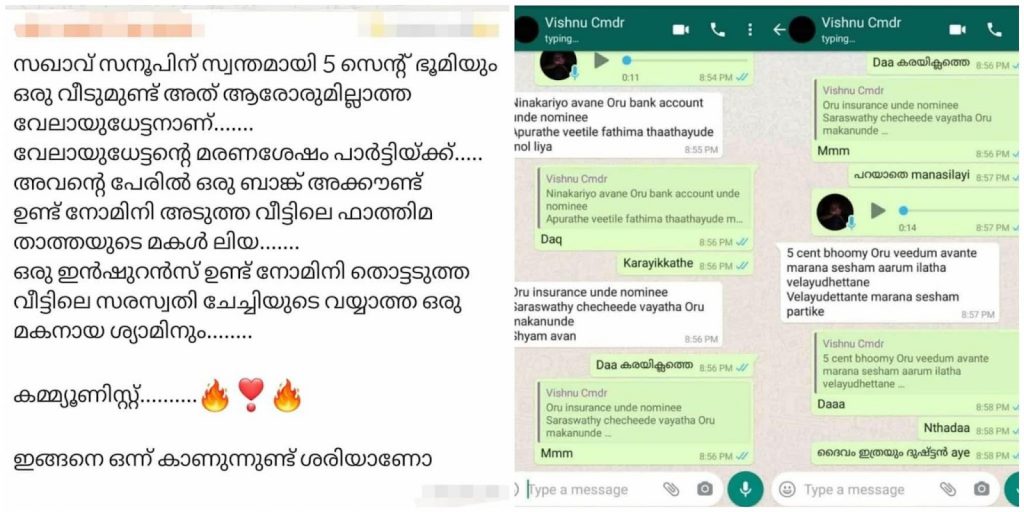Tap back arrow in right chat header

(x=778, y=29)
